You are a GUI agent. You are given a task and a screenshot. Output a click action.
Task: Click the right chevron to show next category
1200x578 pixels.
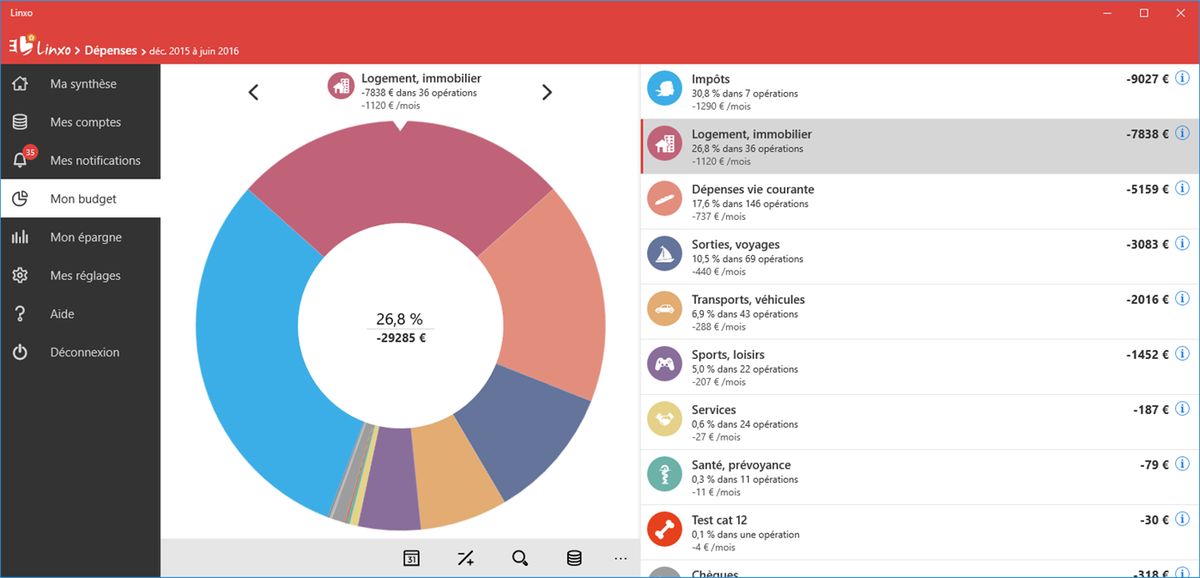pyautogui.click(x=547, y=91)
